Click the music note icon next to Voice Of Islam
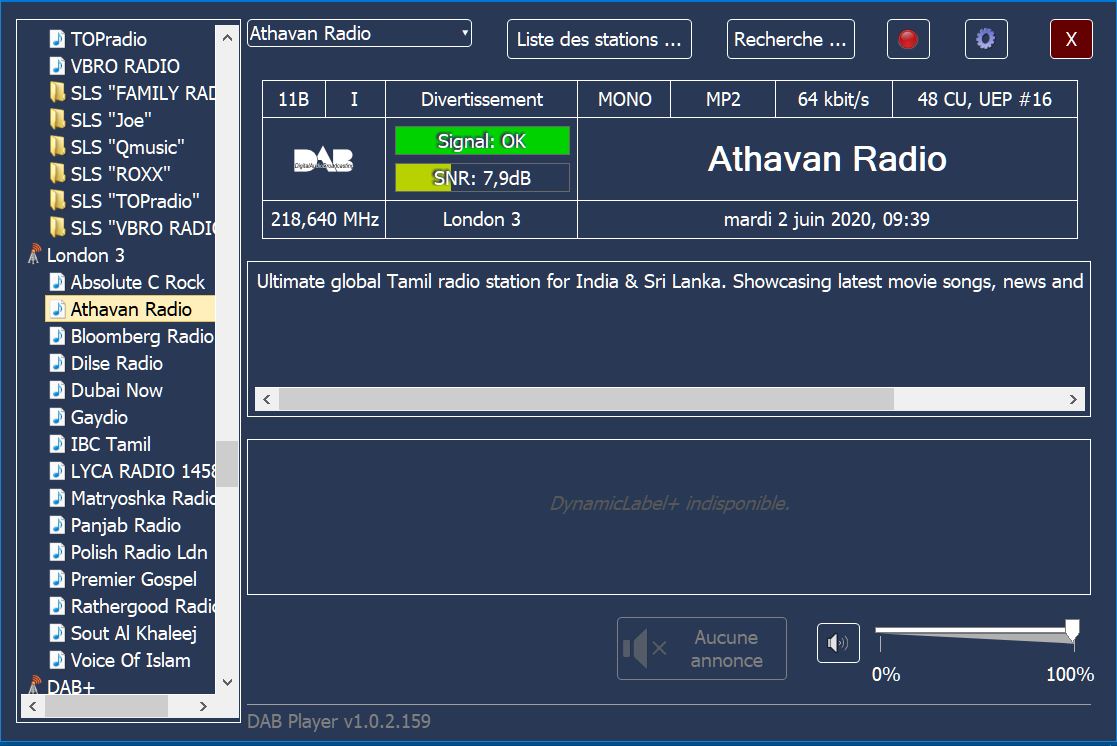The height and width of the screenshot is (746, 1117). pyautogui.click(x=57, y=660)
